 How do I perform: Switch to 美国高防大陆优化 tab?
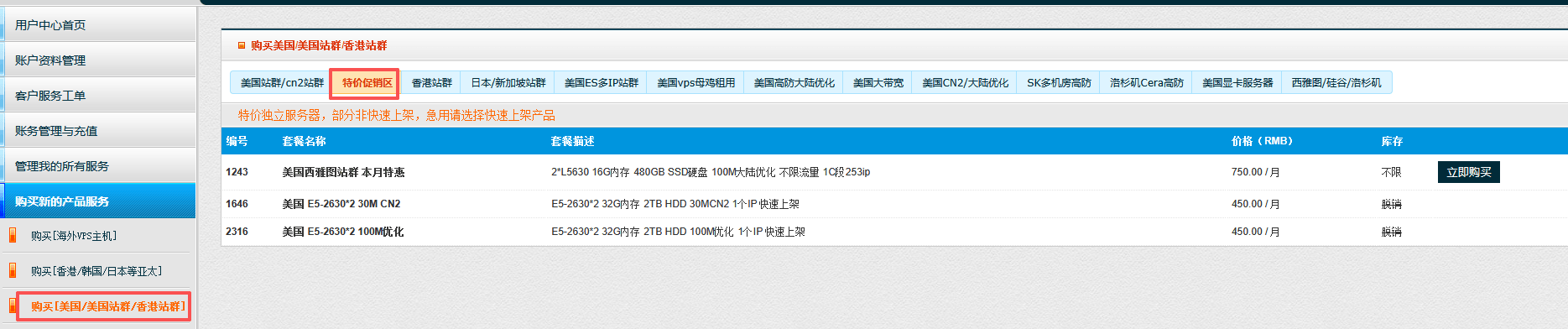[794, 82]
